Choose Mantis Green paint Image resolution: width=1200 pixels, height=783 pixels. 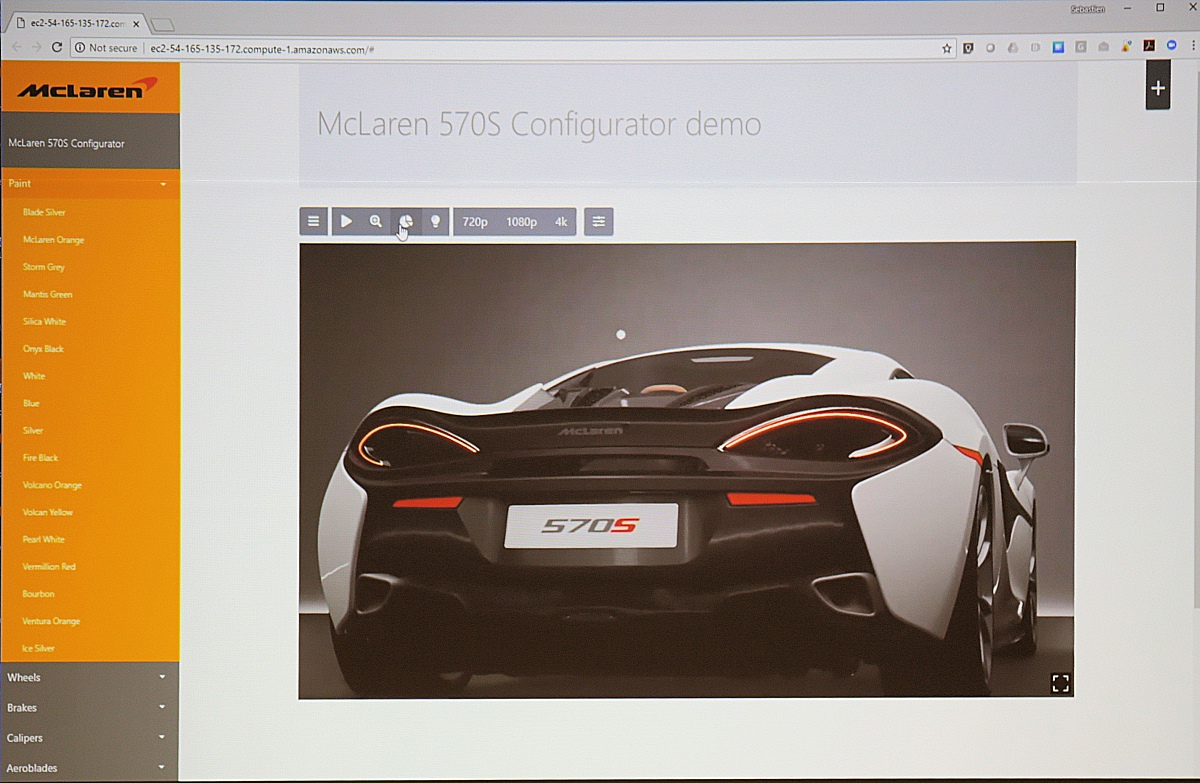click(47, 295)
